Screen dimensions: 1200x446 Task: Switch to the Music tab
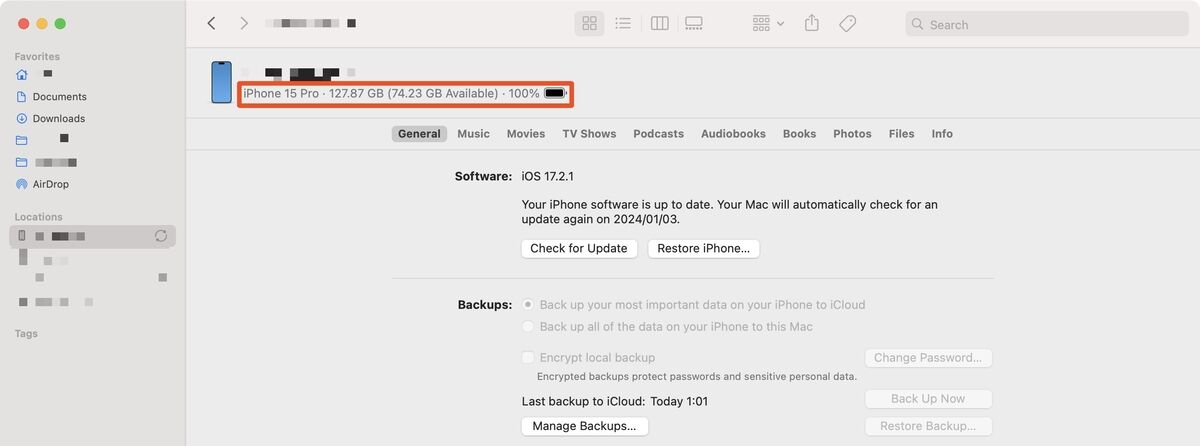click(x=473, y=134)
